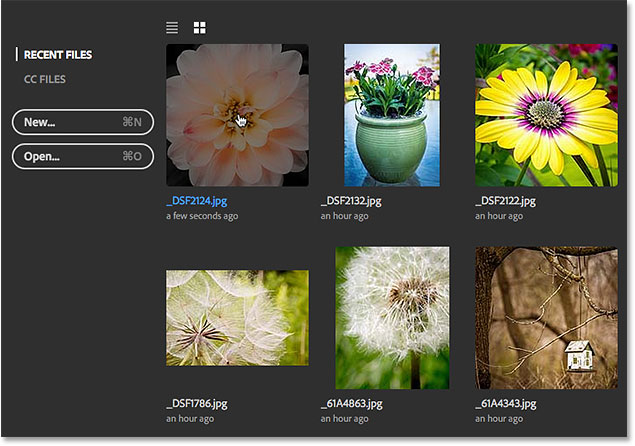Click the New... button
Screen dimensions: 635x446
83,122
